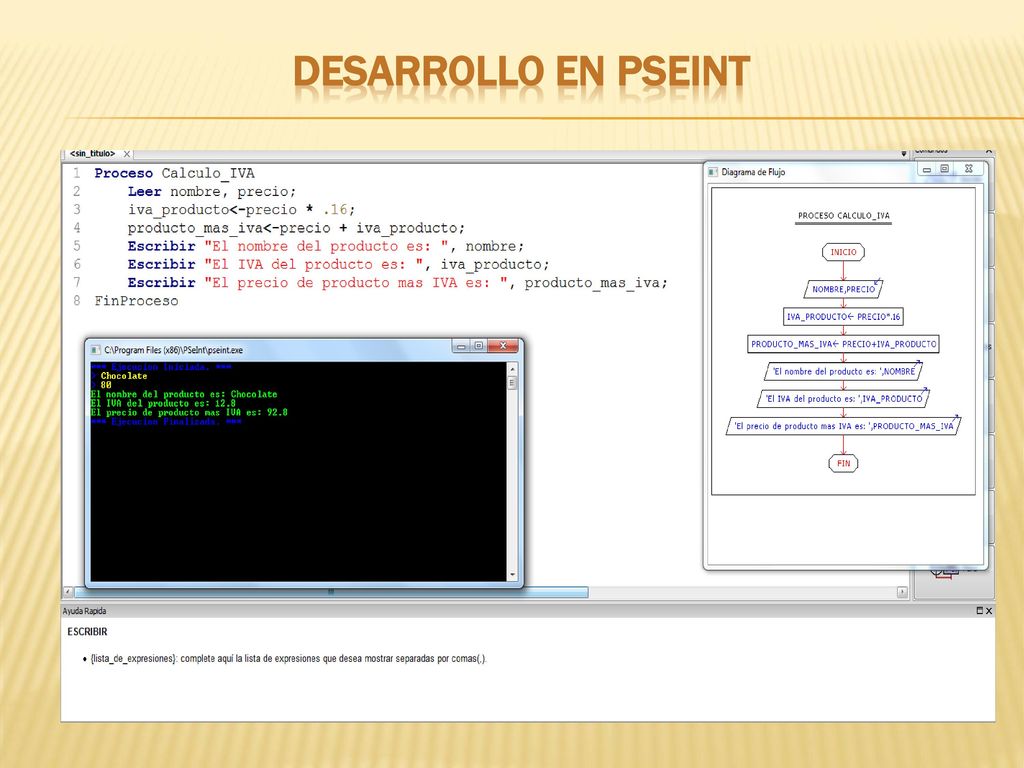
Task: Minimize the Diagrama de Flujo window
Action: (x=927, y=169)
